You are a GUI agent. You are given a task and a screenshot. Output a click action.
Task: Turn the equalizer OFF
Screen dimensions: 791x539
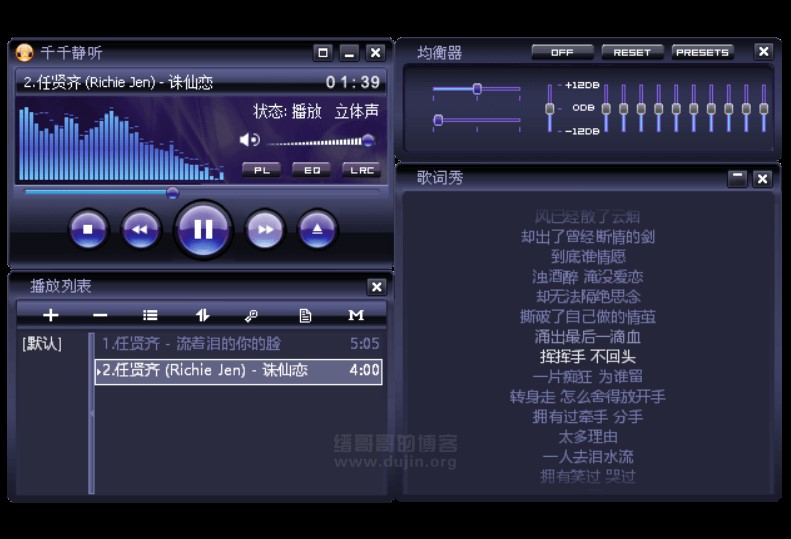(x=562, y=52)
